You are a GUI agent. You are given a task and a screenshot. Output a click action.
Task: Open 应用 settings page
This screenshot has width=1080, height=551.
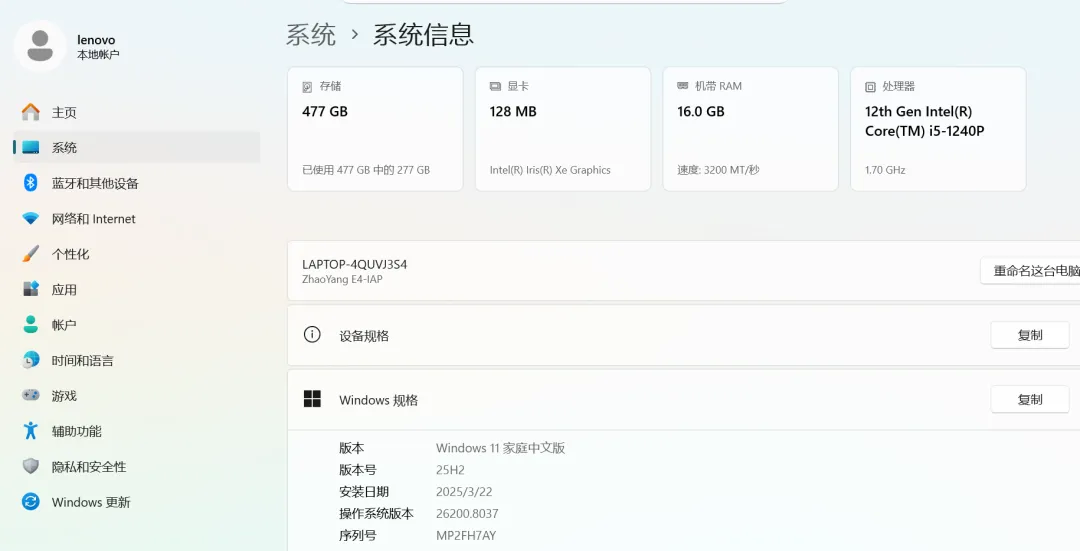click(136, 289)
